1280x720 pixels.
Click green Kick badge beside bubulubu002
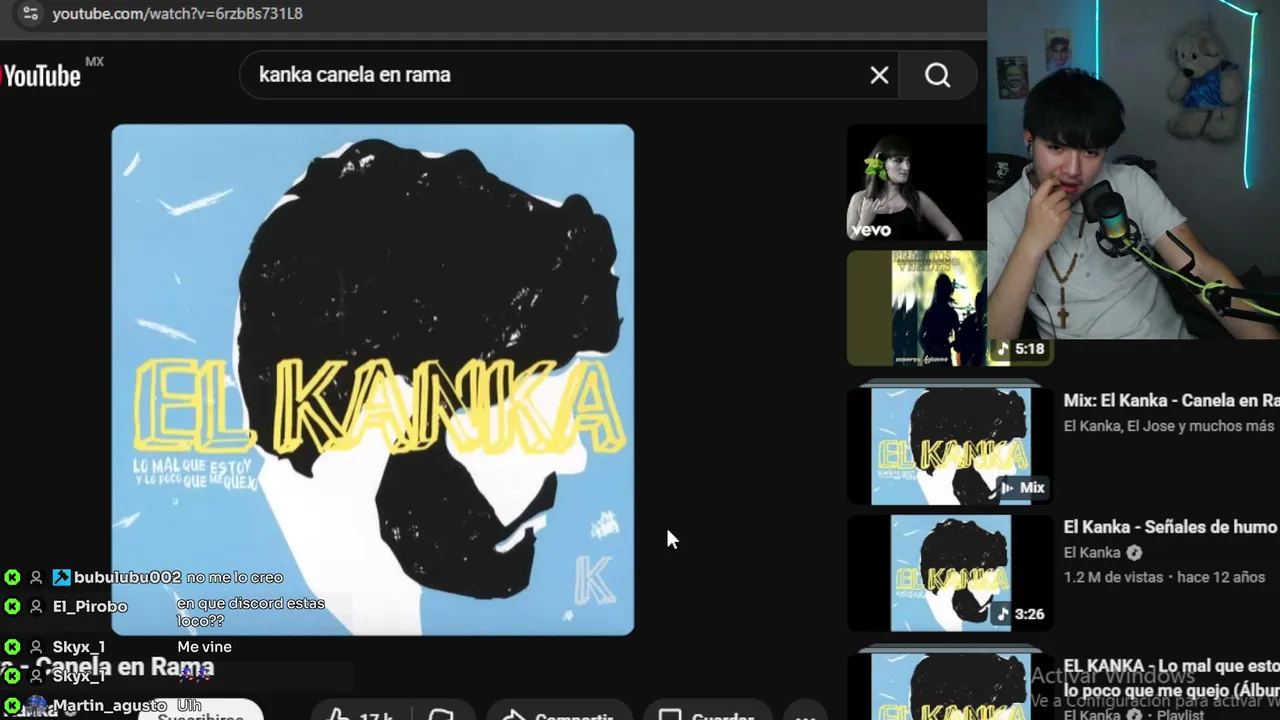click(x=12, y=577)
